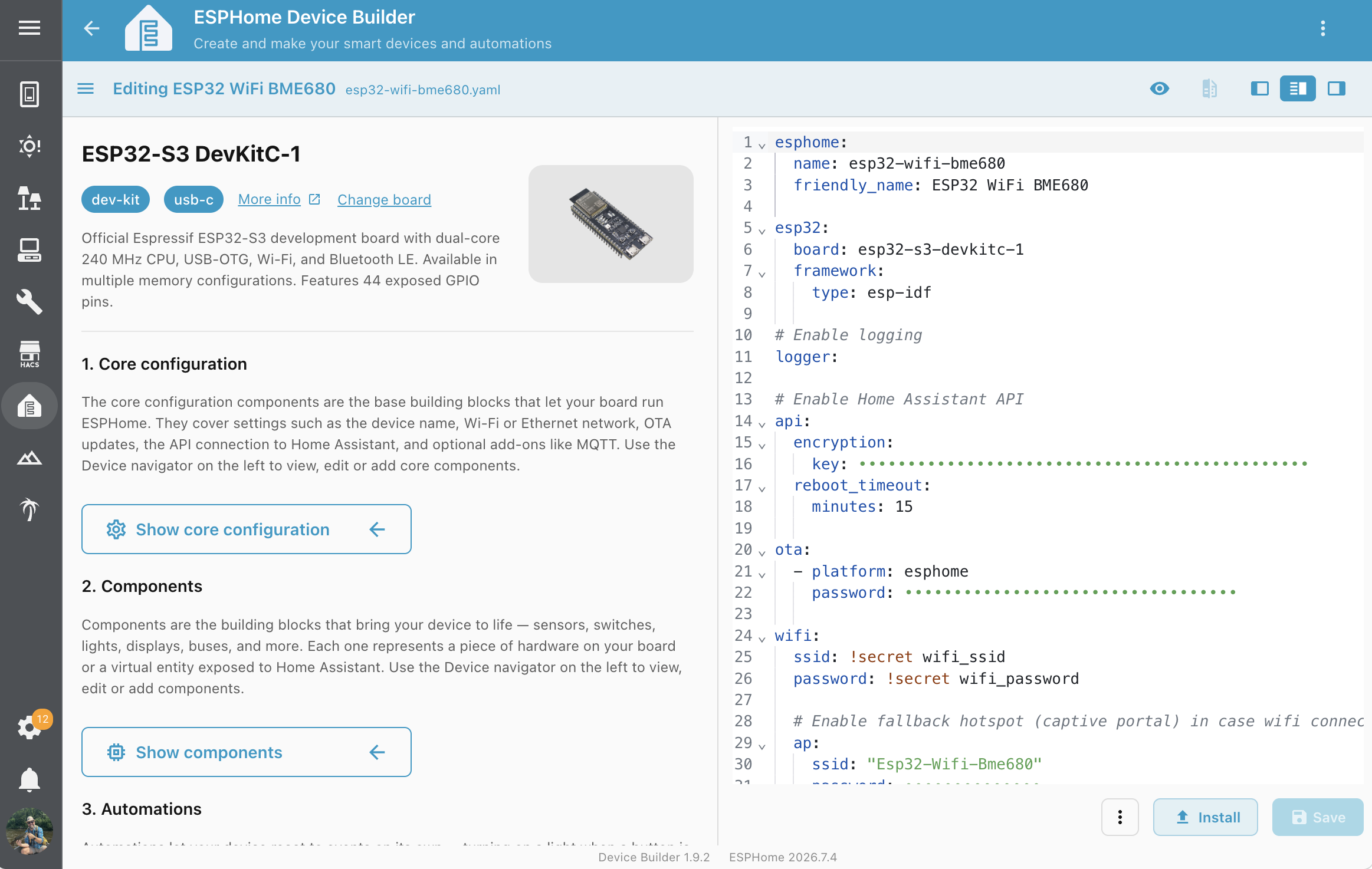Click the Install button
Image resolution: width=1372 pixels, height=869 pixels.
click(1206, 817)
